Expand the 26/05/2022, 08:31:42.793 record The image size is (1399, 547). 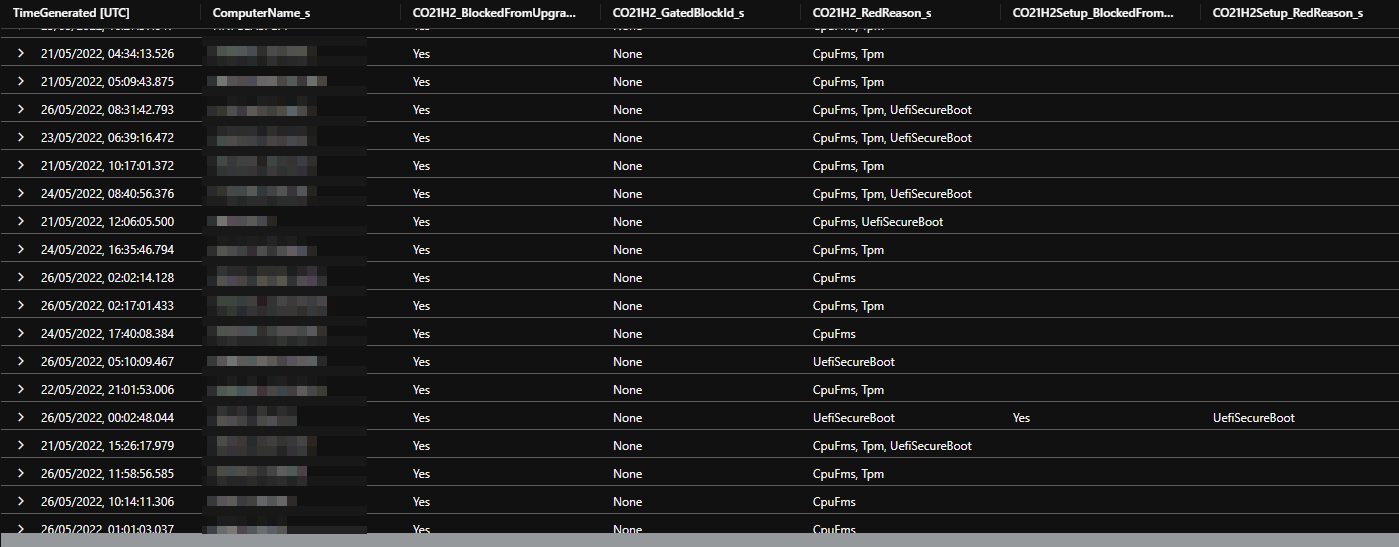point(20,110)
